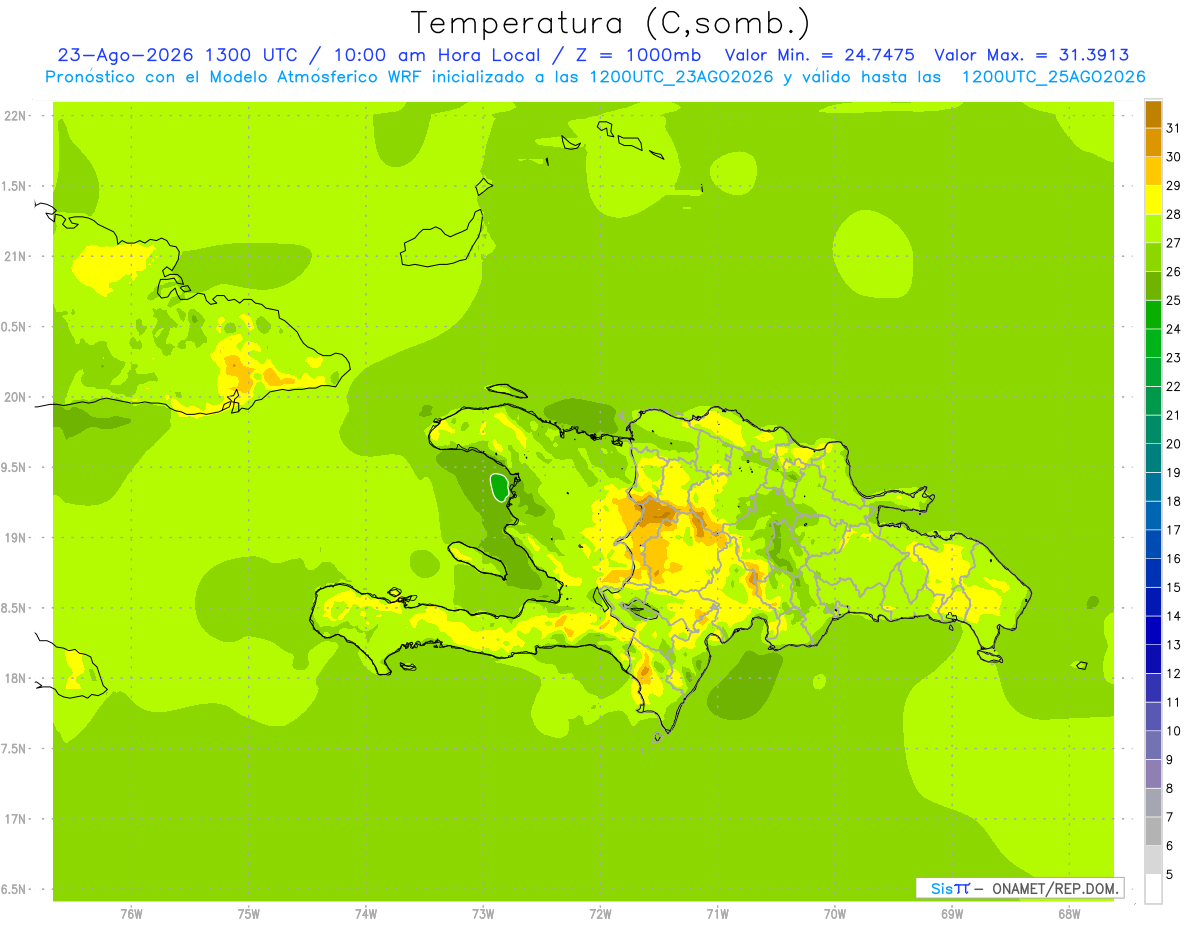Click the '71W' longitude label

[x=717, y=915]
